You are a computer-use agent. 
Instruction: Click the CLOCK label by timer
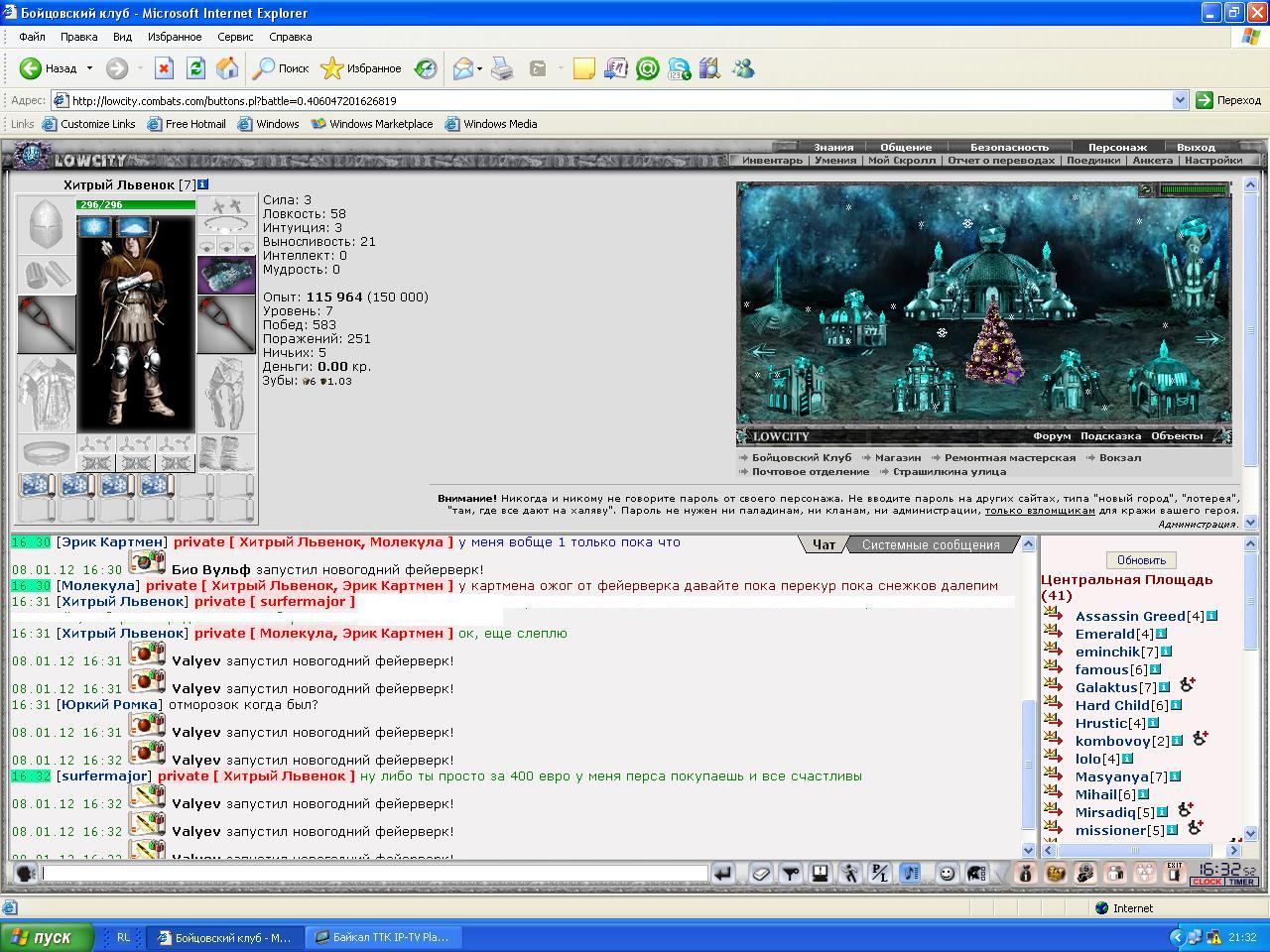point(1207,882)
